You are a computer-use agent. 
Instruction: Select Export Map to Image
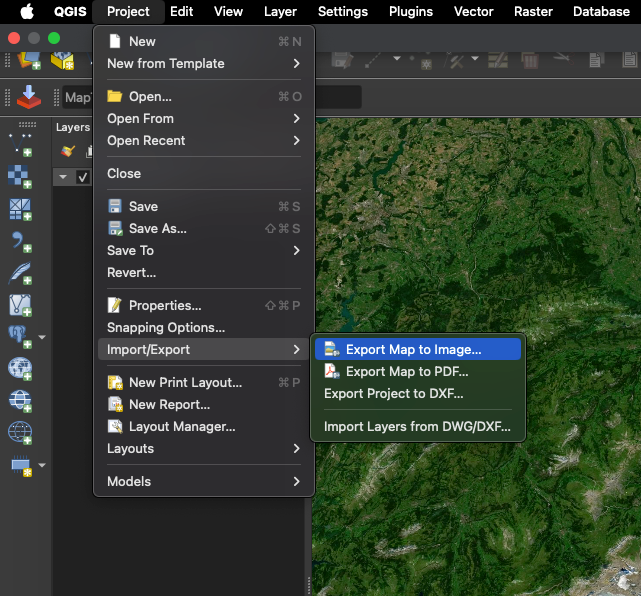tap(418, 350)
